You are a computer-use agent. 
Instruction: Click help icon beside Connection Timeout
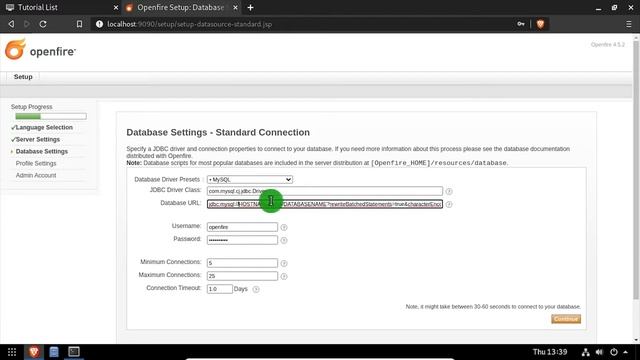256,289
